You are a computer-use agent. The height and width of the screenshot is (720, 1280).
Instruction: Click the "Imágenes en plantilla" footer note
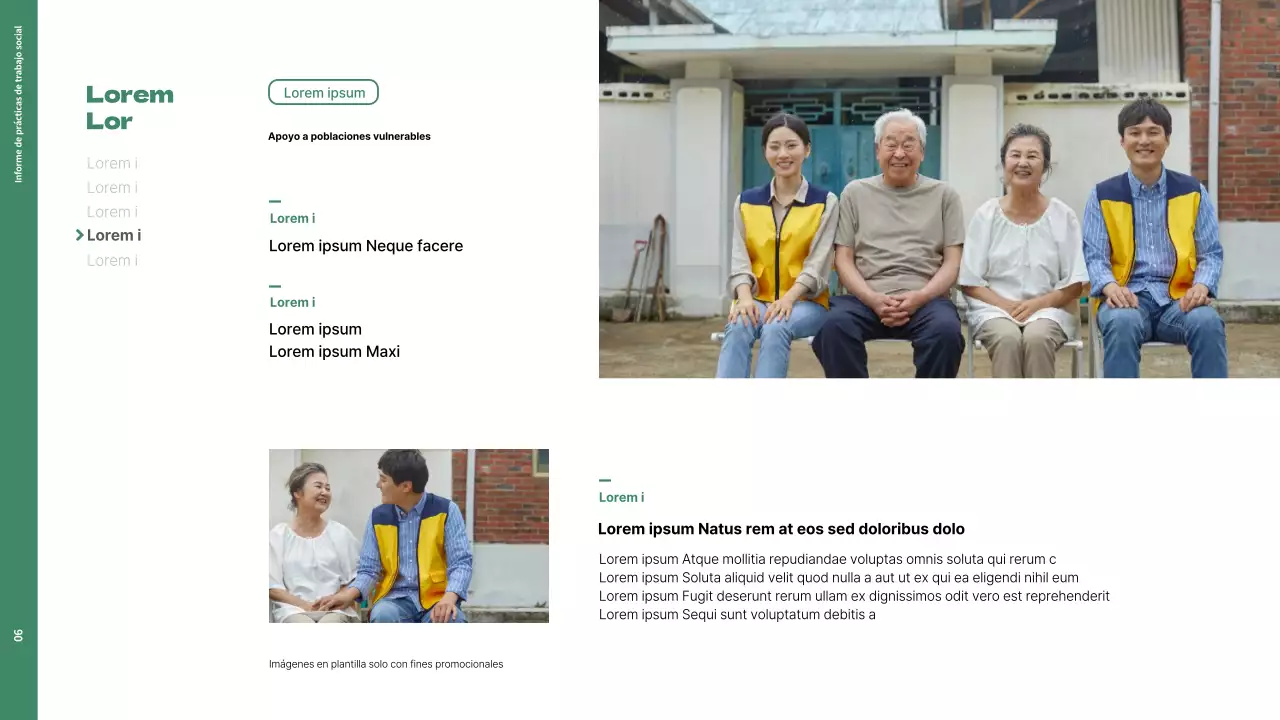pos(385,664)
